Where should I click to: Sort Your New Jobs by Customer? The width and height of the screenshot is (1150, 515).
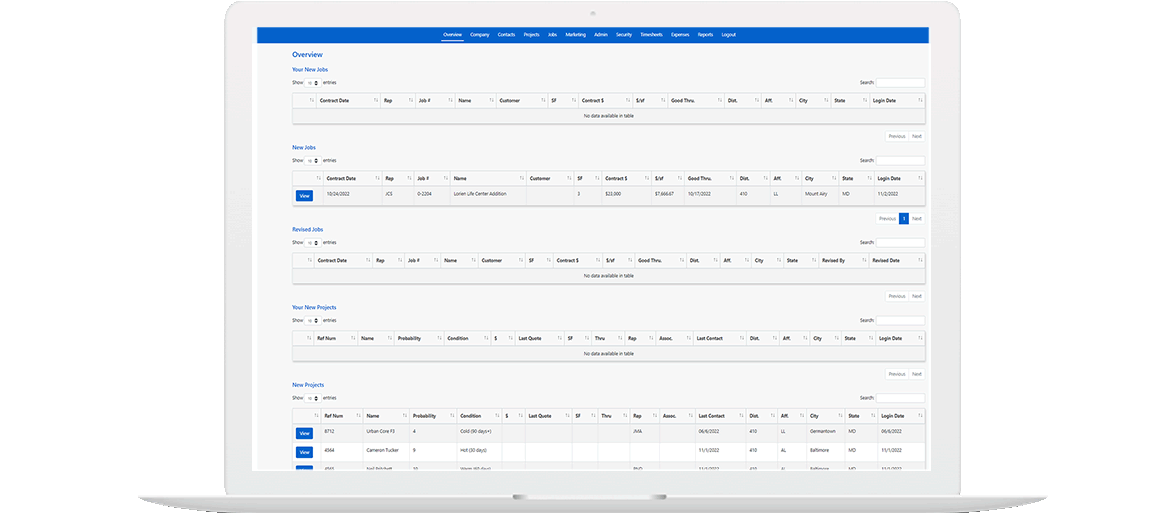[521, 101]
